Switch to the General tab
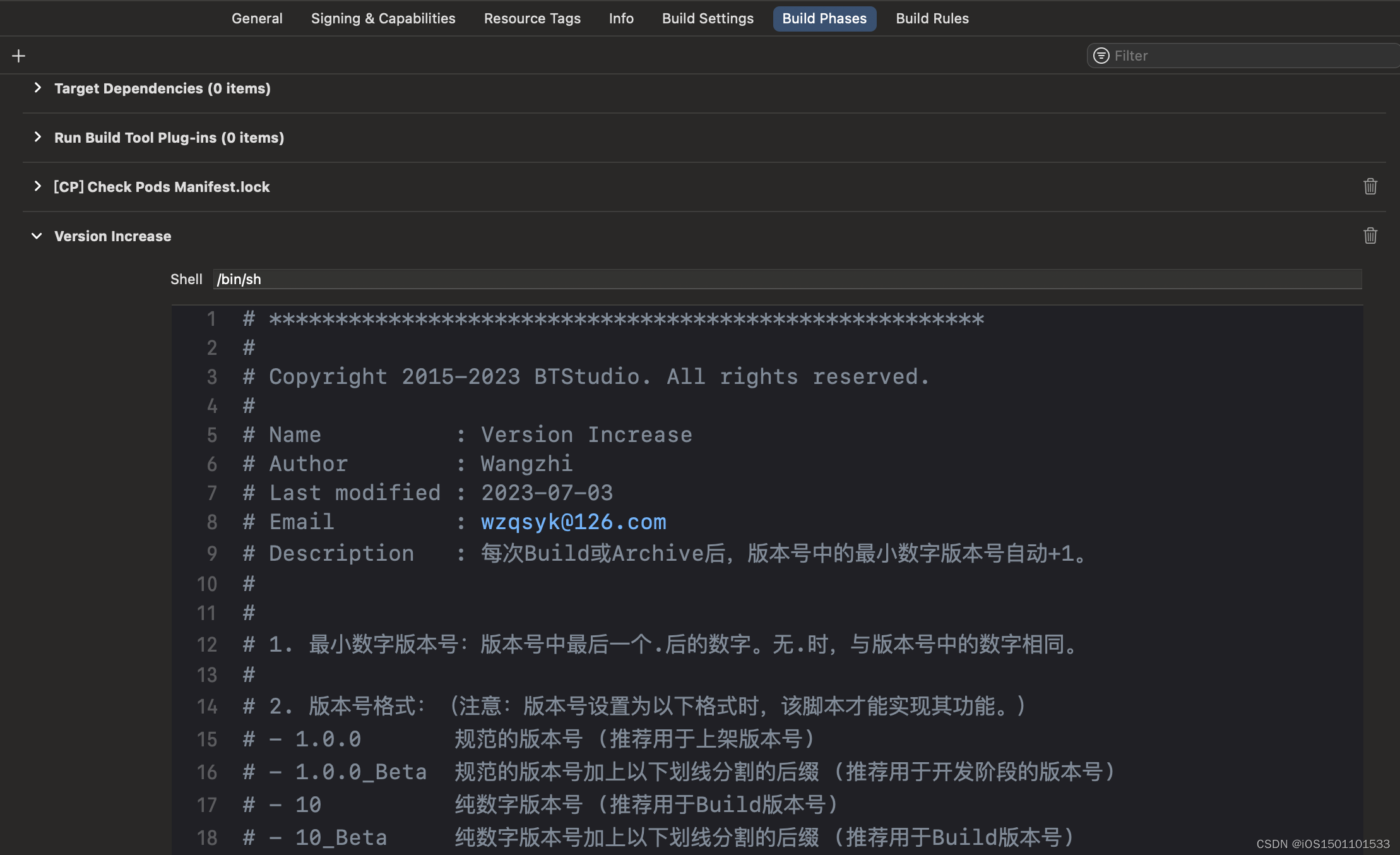The image size is (1400, 855). (x=257, y=19)
